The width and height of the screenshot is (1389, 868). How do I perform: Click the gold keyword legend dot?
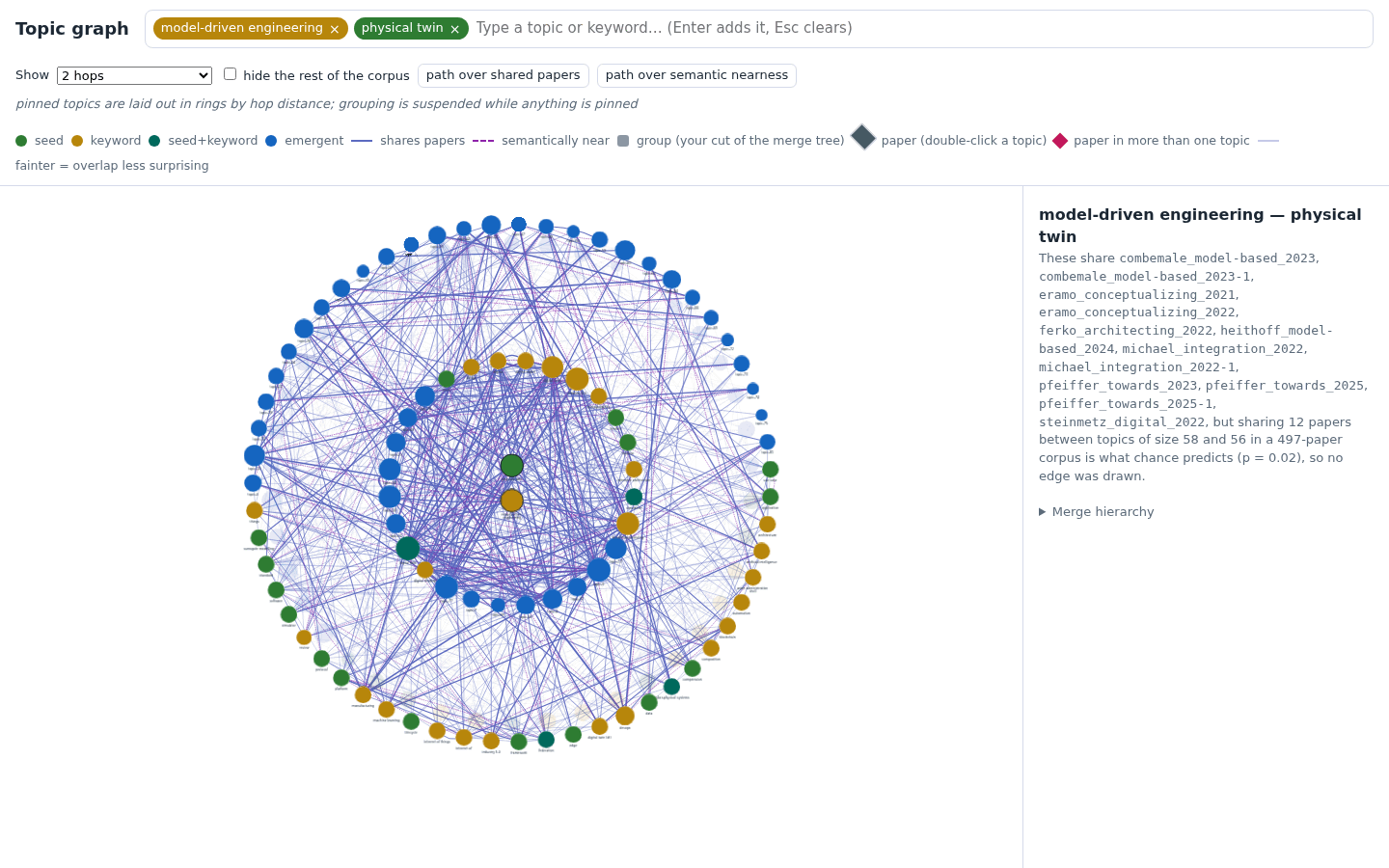click(x=77, y=141)
